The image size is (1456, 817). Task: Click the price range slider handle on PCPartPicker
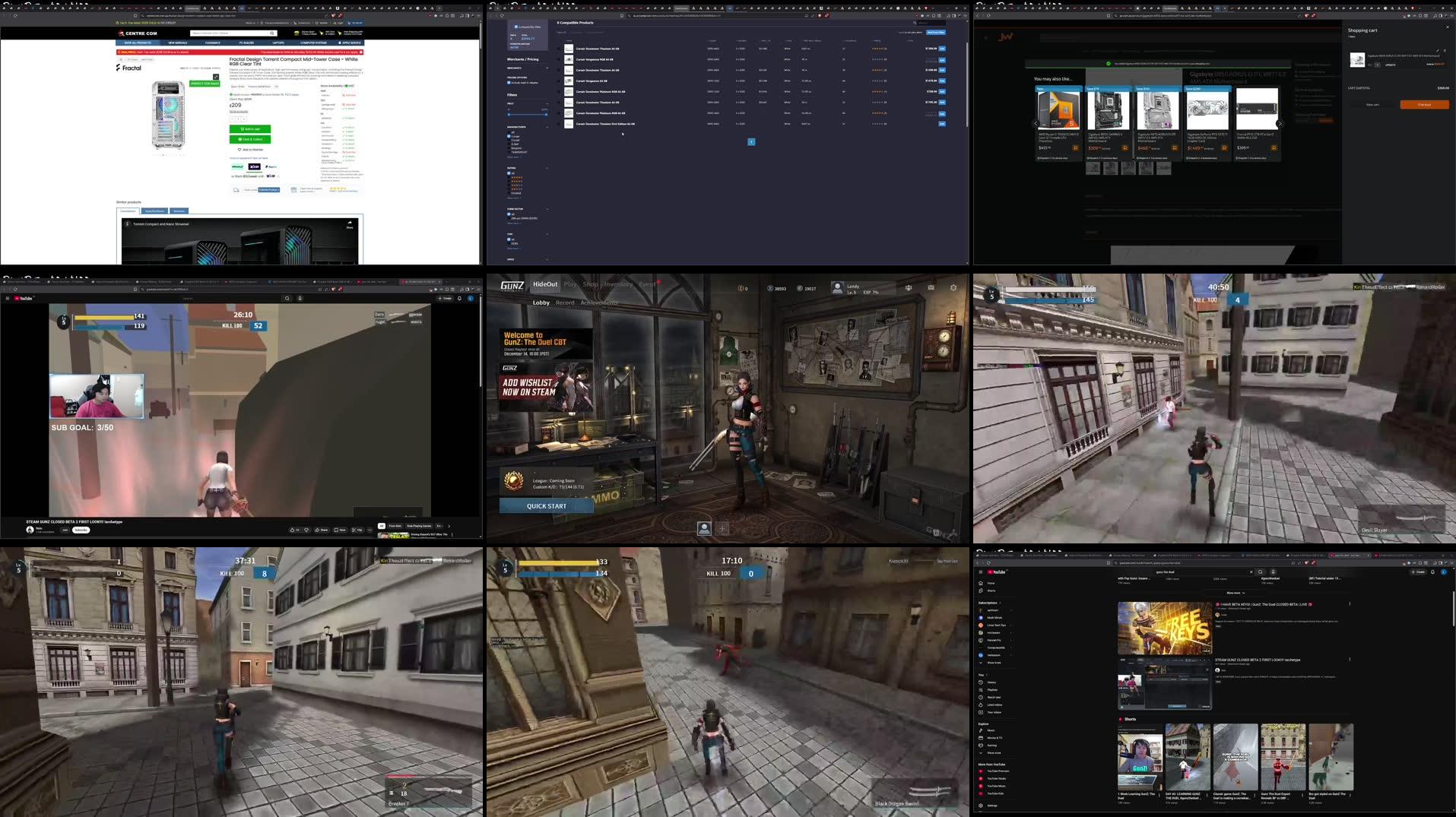[x=507, y=114]
